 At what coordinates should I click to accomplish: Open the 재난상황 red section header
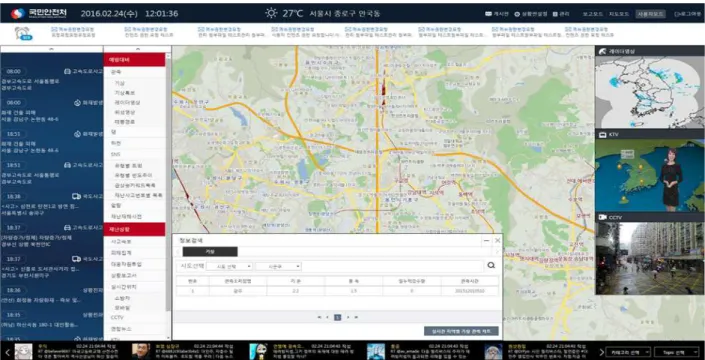click(x=134, y=229)
